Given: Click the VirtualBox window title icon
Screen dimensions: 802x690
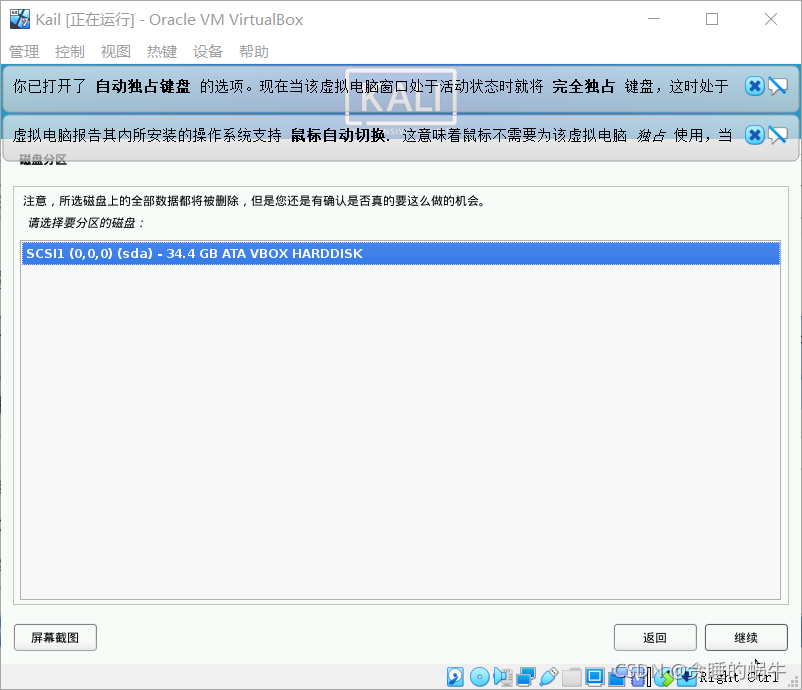Looking at the screenshot, I should [20, 19].
